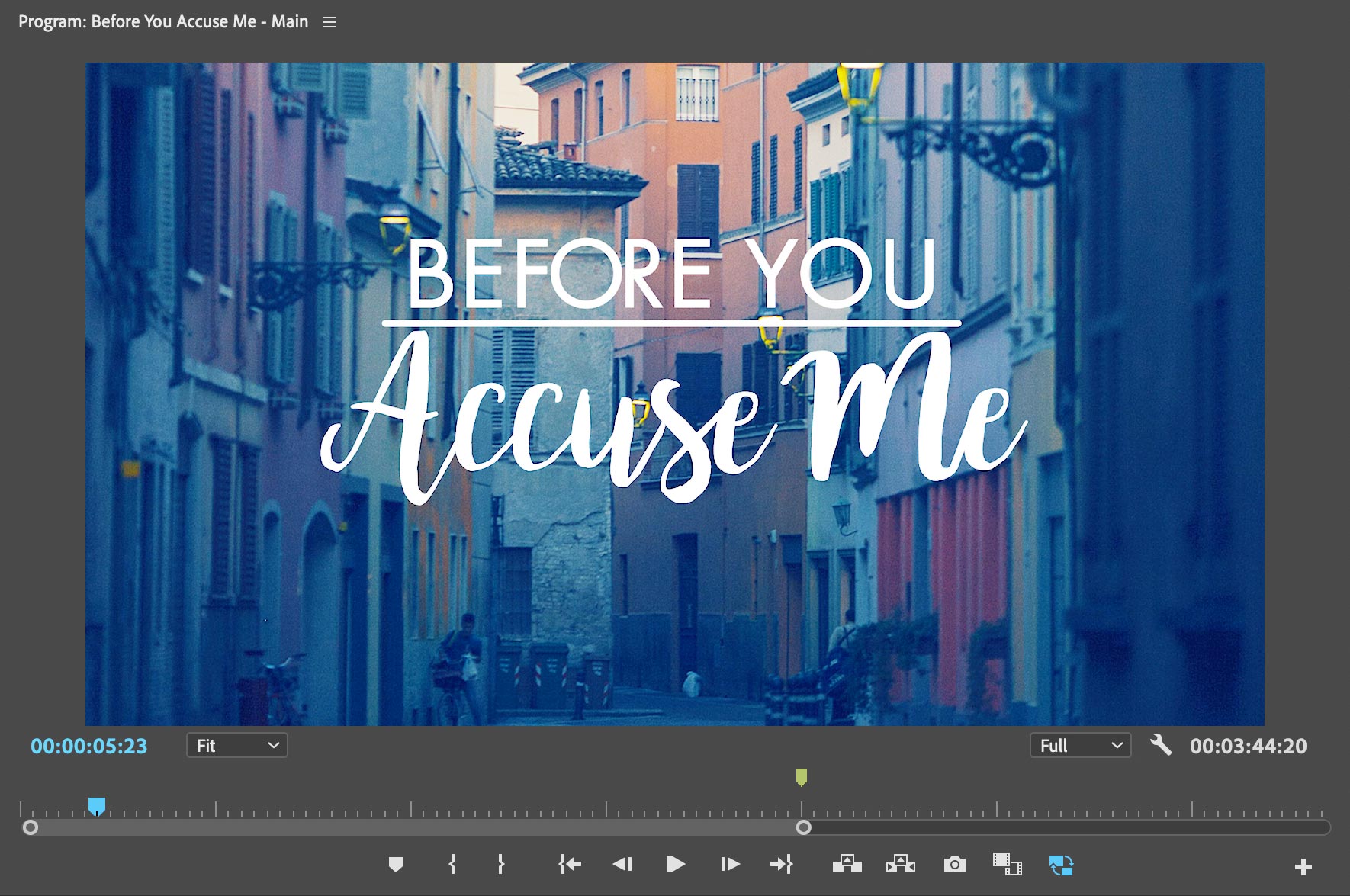The width and height of the screenshot is (1350, 896).
Task: Open the Full playback resolution dropdown
Action: click(1080, 745)
